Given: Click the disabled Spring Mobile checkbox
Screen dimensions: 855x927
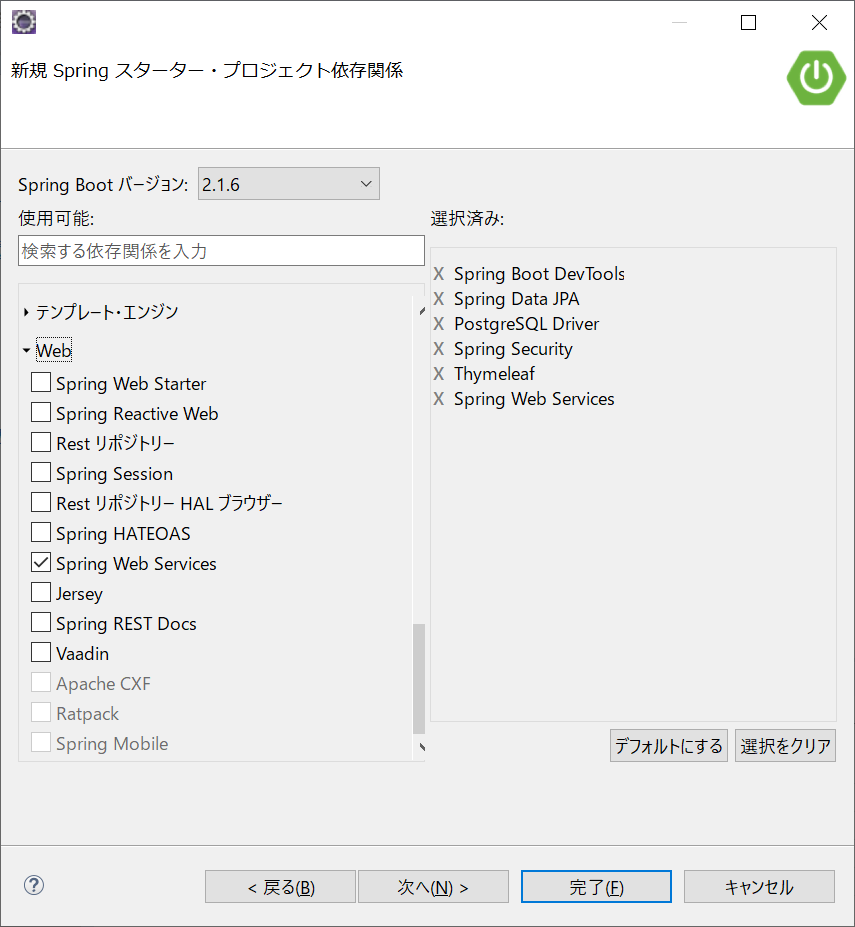Looking at the screenshot, I should tap(41, 743).
